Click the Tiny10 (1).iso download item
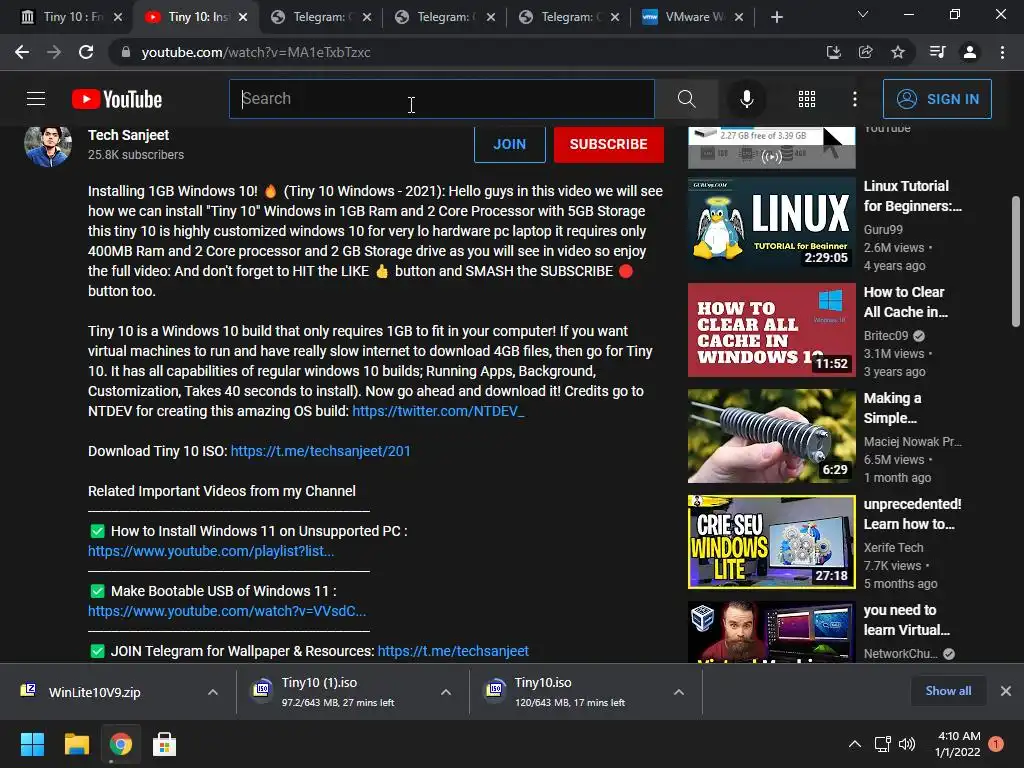Viewport: 1024px width, 768px height. (339, 692)
